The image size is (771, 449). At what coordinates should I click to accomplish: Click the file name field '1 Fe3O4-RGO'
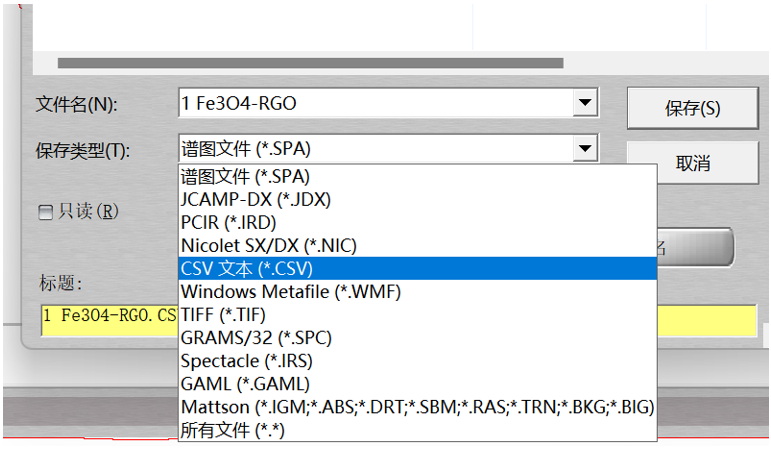[376, 103]
